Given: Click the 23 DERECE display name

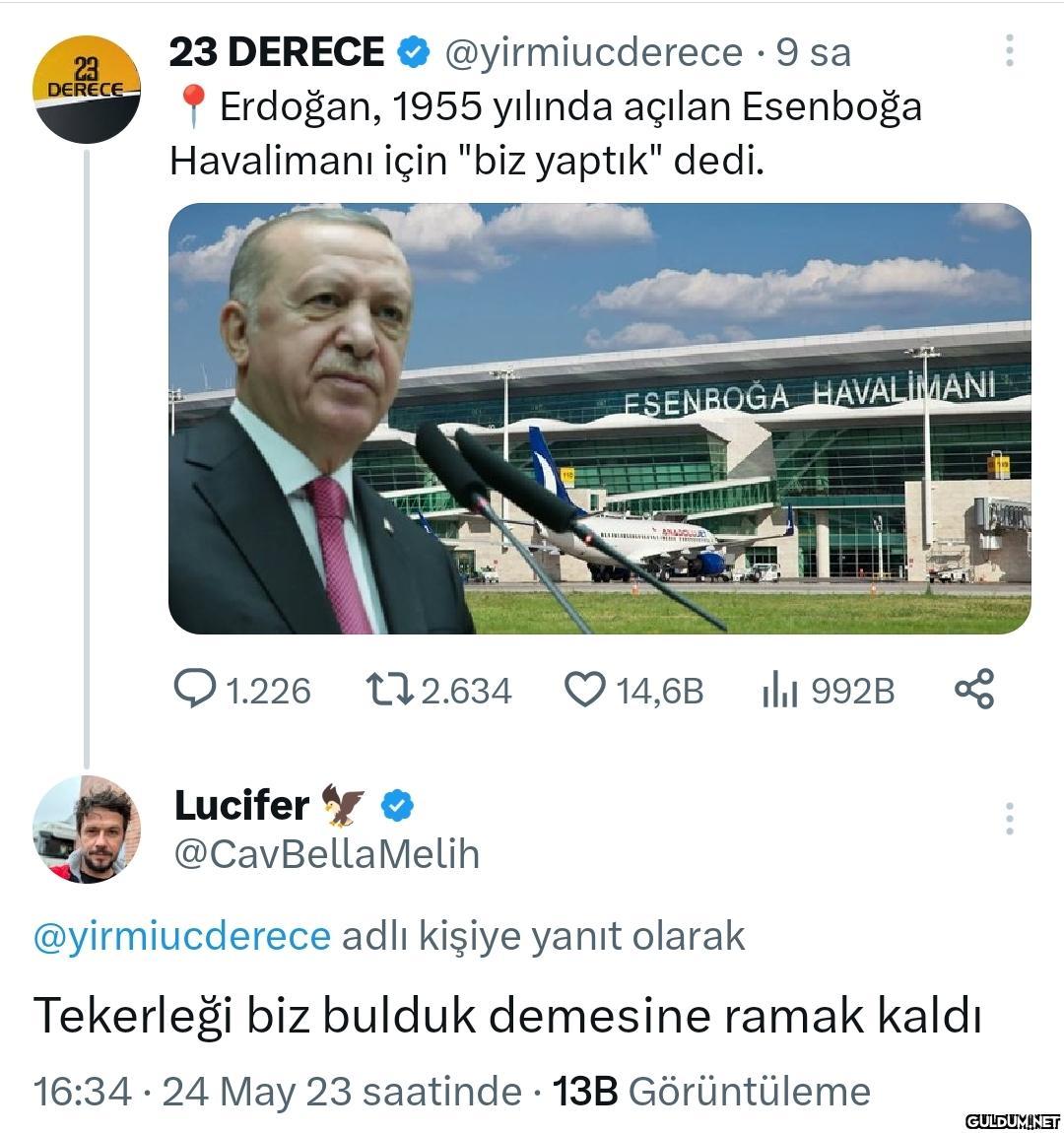Looking at the screenshot, I should click(277, 52).
